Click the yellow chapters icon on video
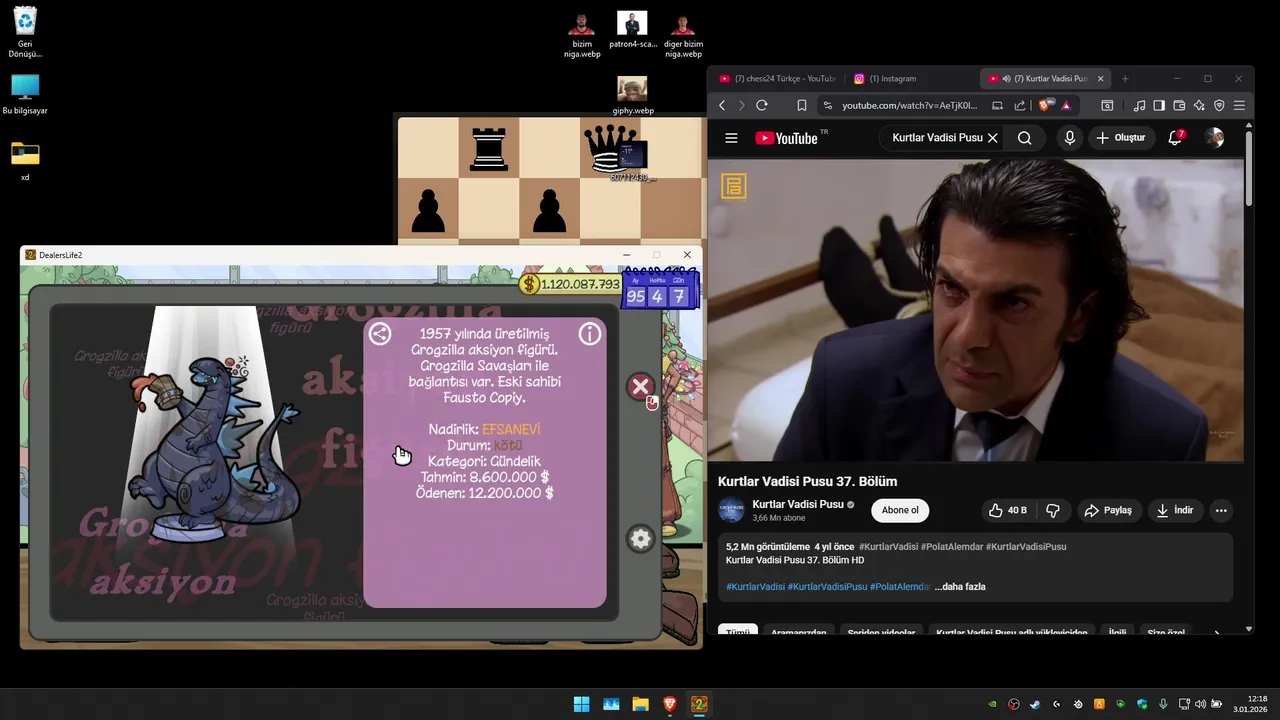 734,186
